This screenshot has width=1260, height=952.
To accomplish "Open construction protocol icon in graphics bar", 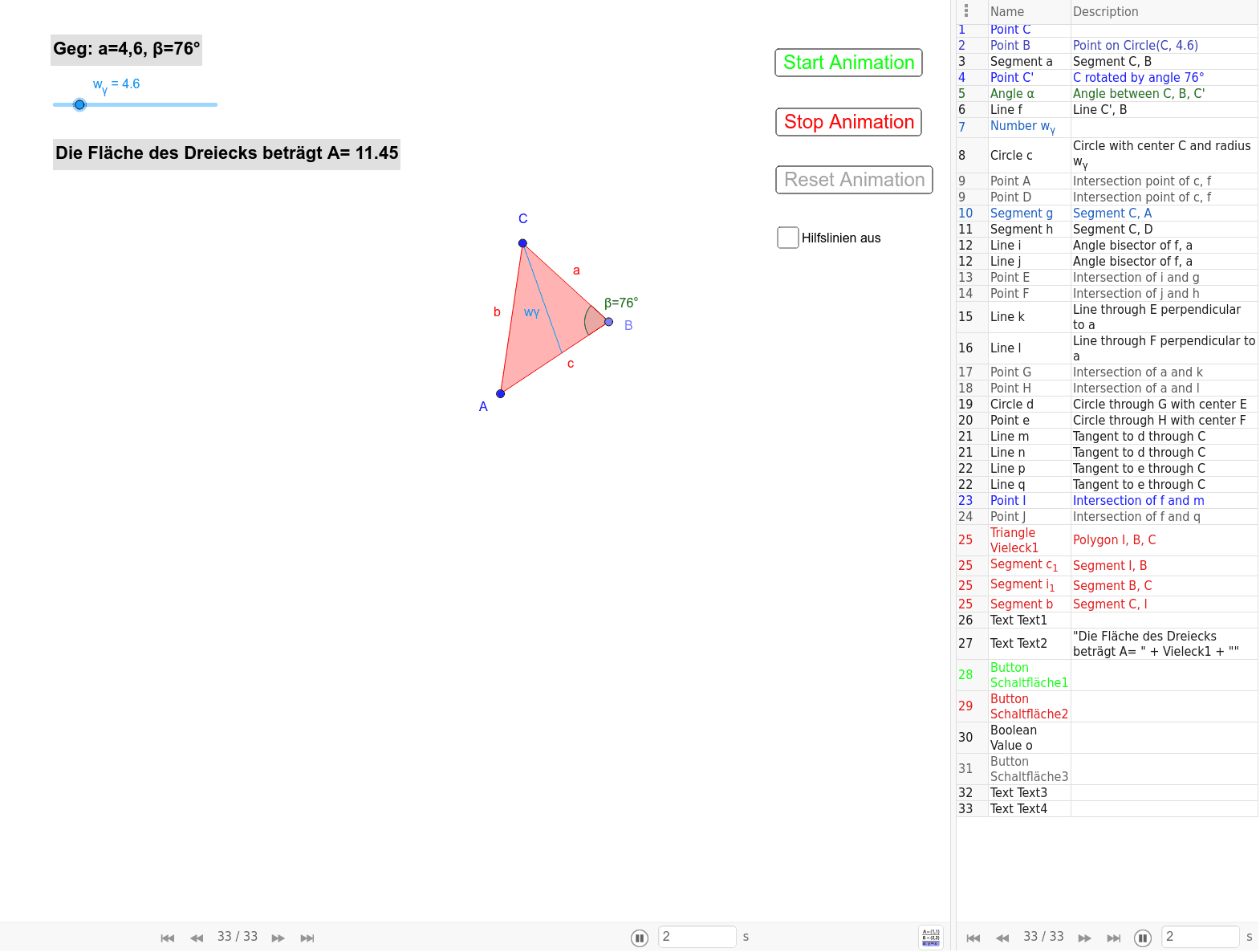I will [931, 937].
